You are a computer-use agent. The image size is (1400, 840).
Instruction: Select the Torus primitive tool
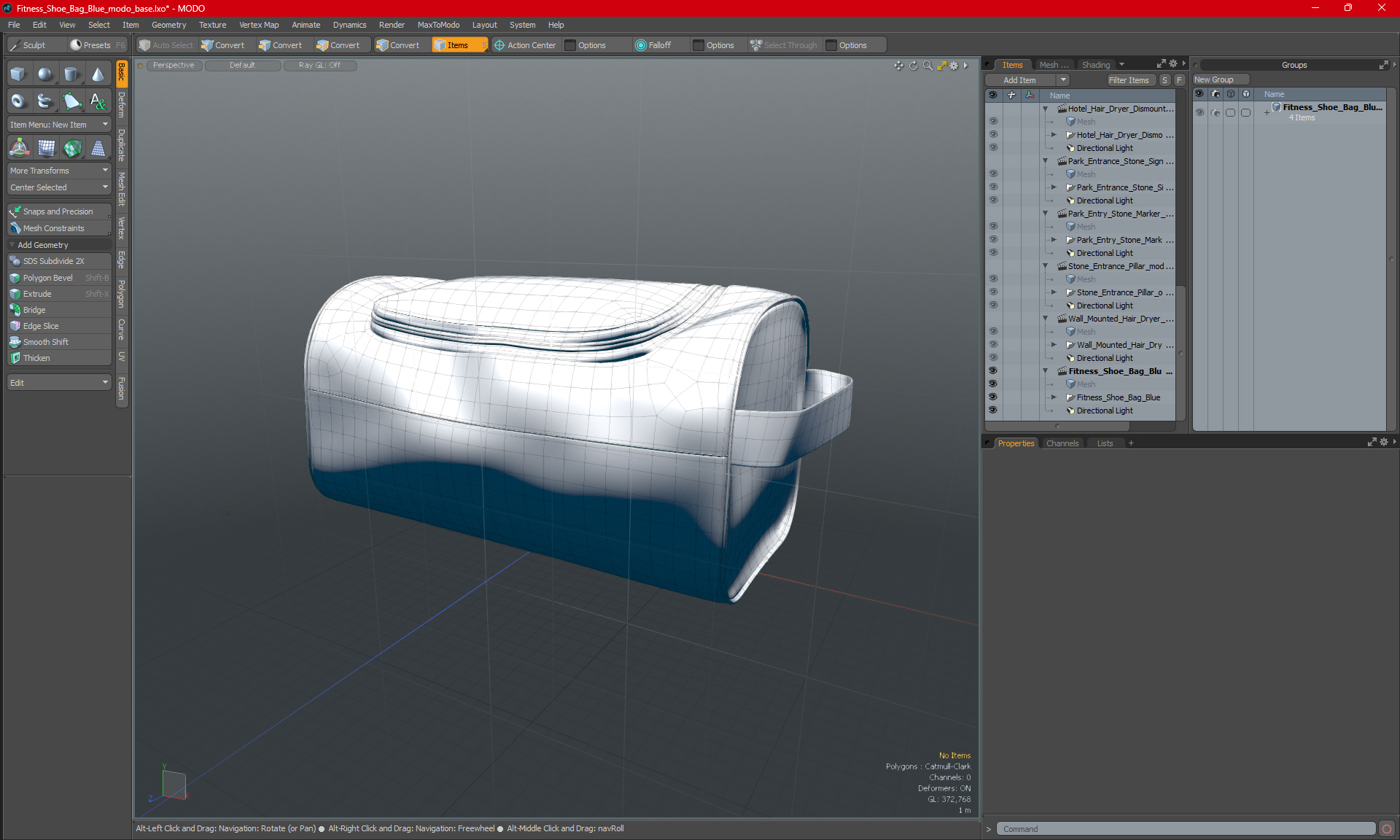point(18,101)
